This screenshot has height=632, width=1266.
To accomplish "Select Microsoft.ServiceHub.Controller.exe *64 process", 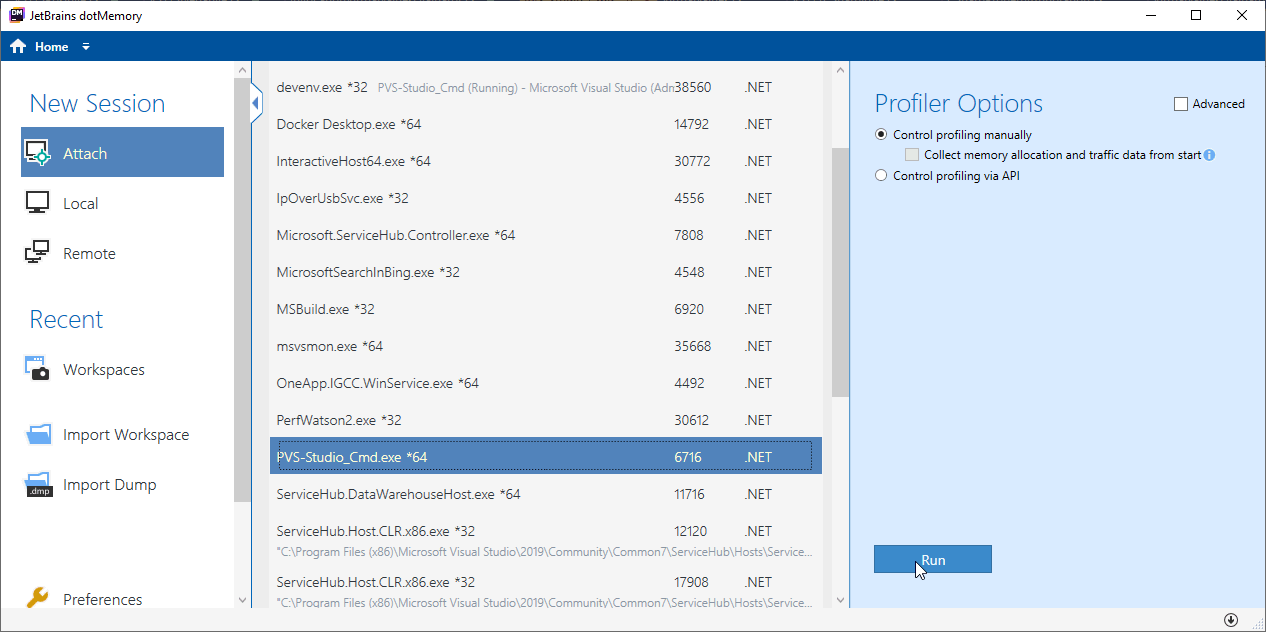I will click(546, 235).
